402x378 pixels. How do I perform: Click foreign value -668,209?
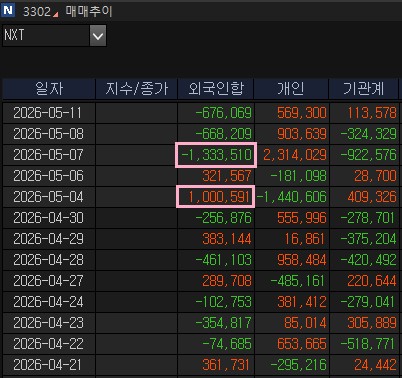[223, 134]
